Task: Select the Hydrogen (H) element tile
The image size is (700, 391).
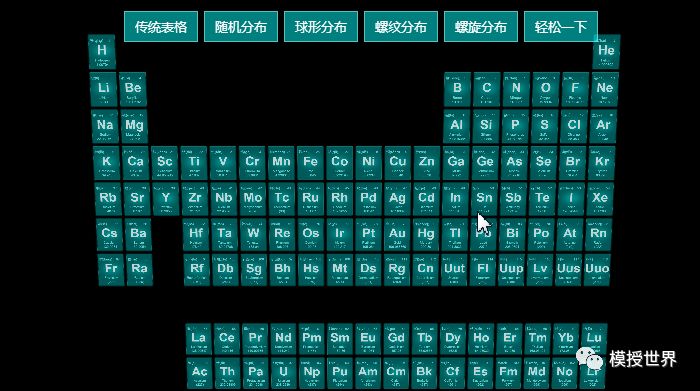Action: pyautogui.click(x=102, y=52)
